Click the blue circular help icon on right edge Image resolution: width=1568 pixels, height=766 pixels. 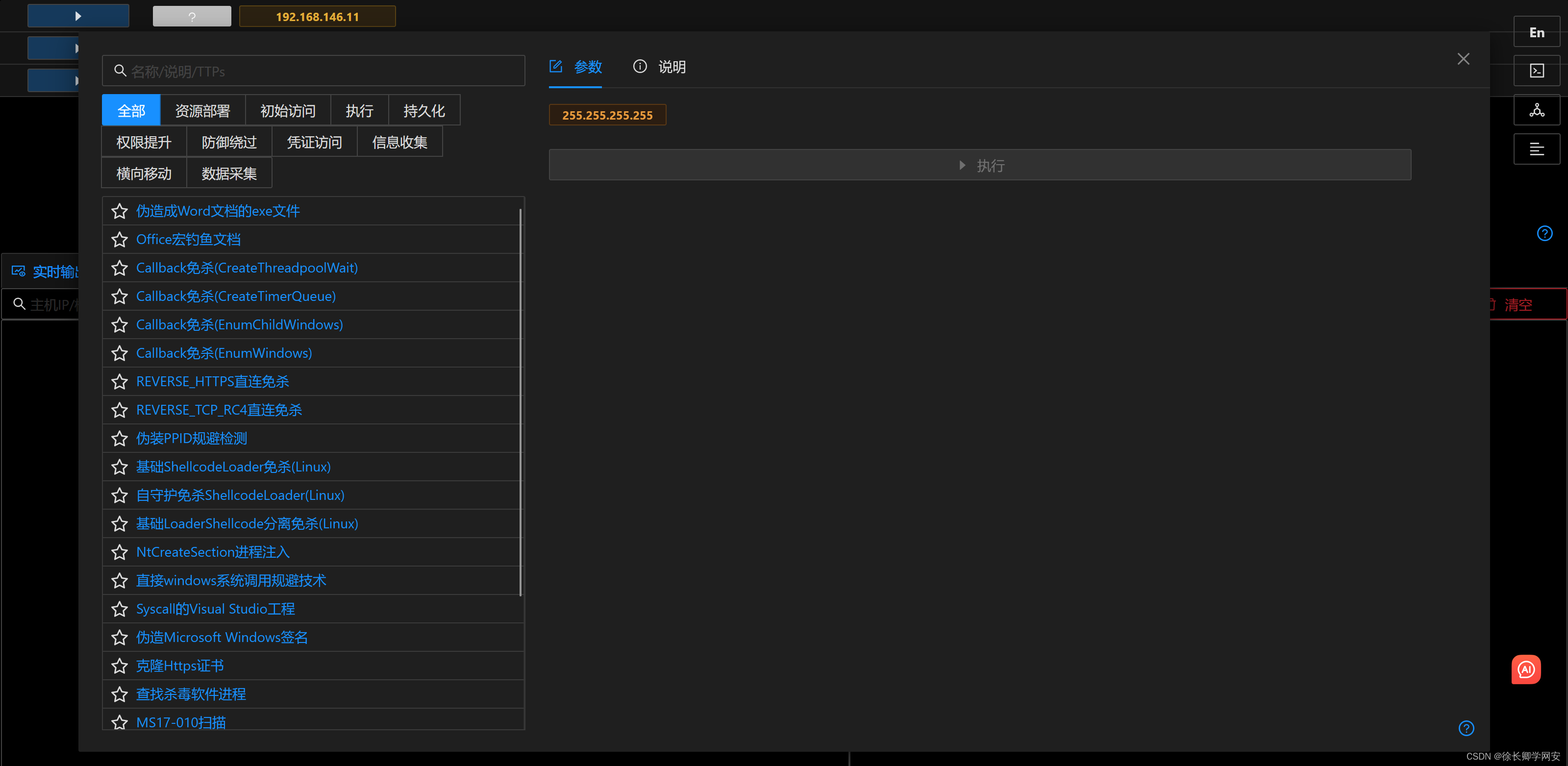(1544, 233)
